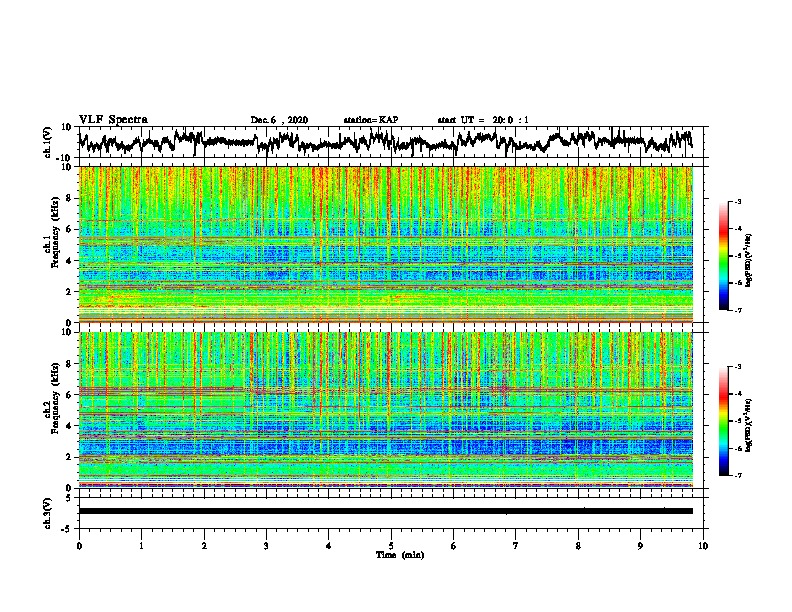Click the ch.2 color bar log(PSD) label
The image size is (792, 612).
749,425
